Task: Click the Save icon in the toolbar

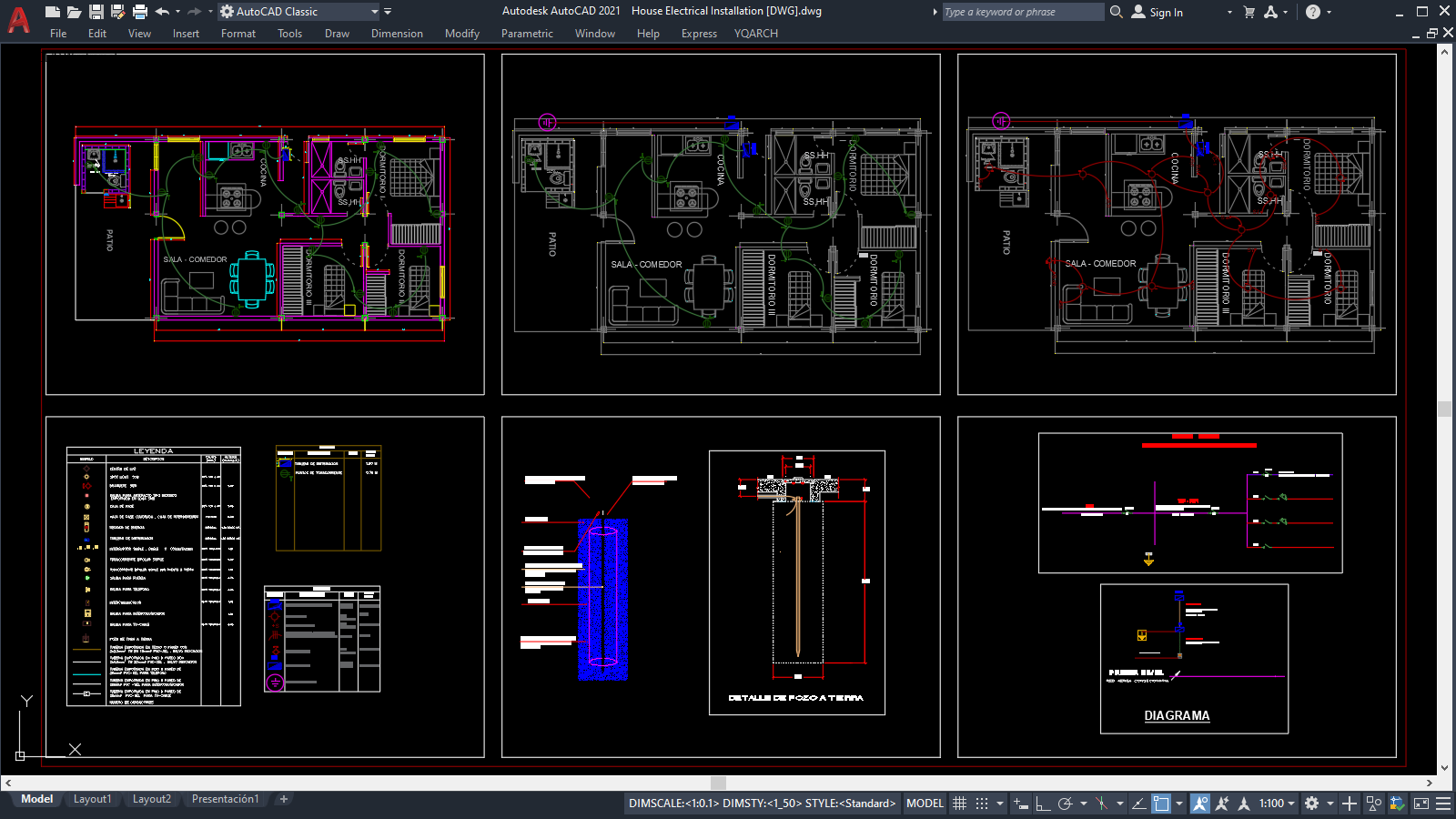Action: [97, 11]
